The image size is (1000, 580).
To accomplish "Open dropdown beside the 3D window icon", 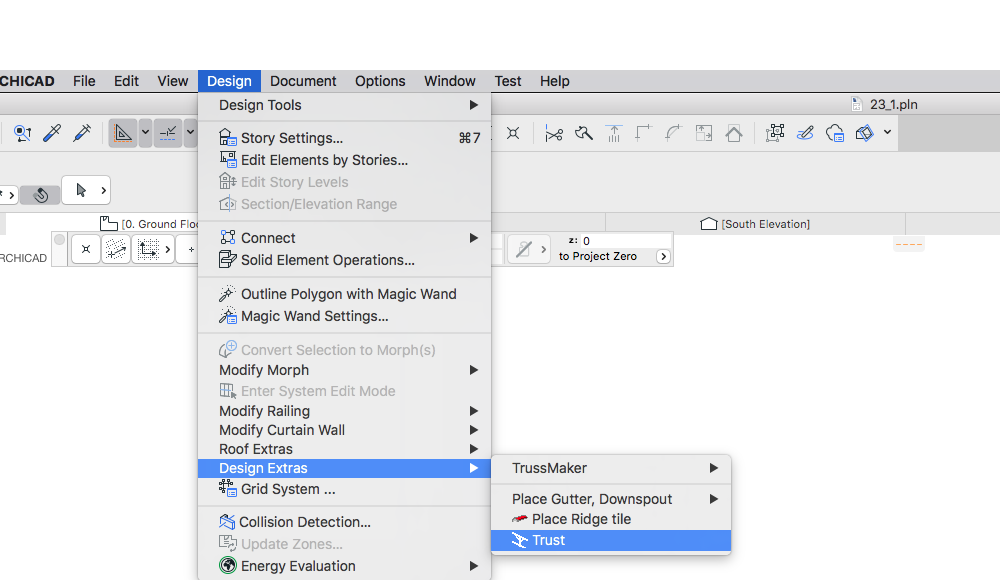I will click(x=887, y=133).
